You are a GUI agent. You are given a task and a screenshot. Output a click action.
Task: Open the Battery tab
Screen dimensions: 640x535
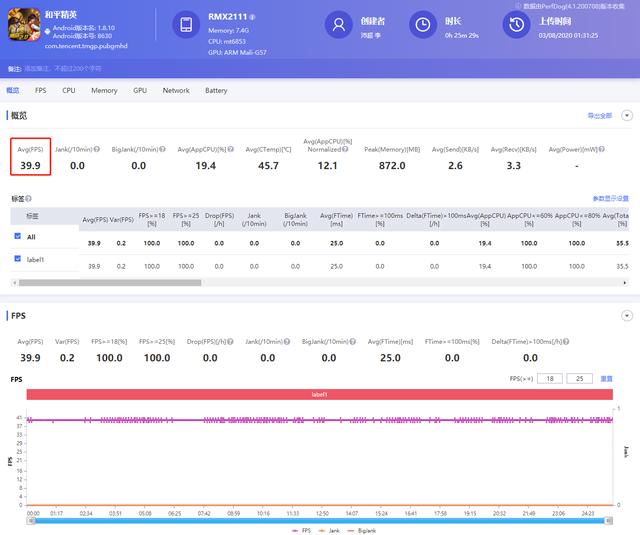click(x=216, y=90)
